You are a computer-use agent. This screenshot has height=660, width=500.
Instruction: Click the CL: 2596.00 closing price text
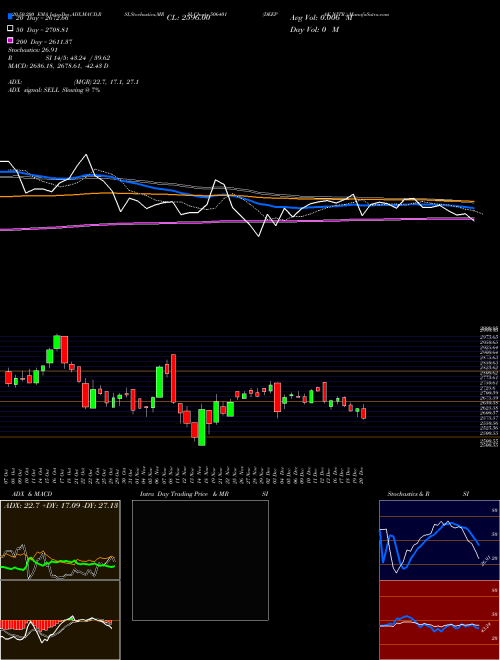click(x=188, y=18)
